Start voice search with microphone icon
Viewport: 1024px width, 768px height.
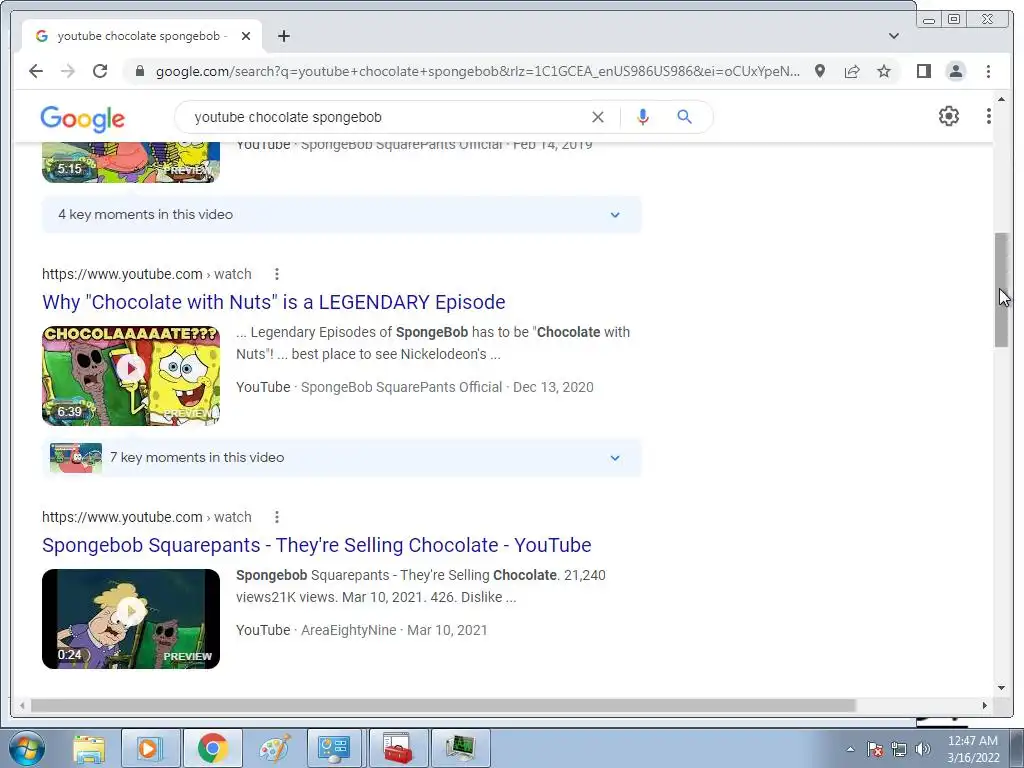tap(643, 117)
